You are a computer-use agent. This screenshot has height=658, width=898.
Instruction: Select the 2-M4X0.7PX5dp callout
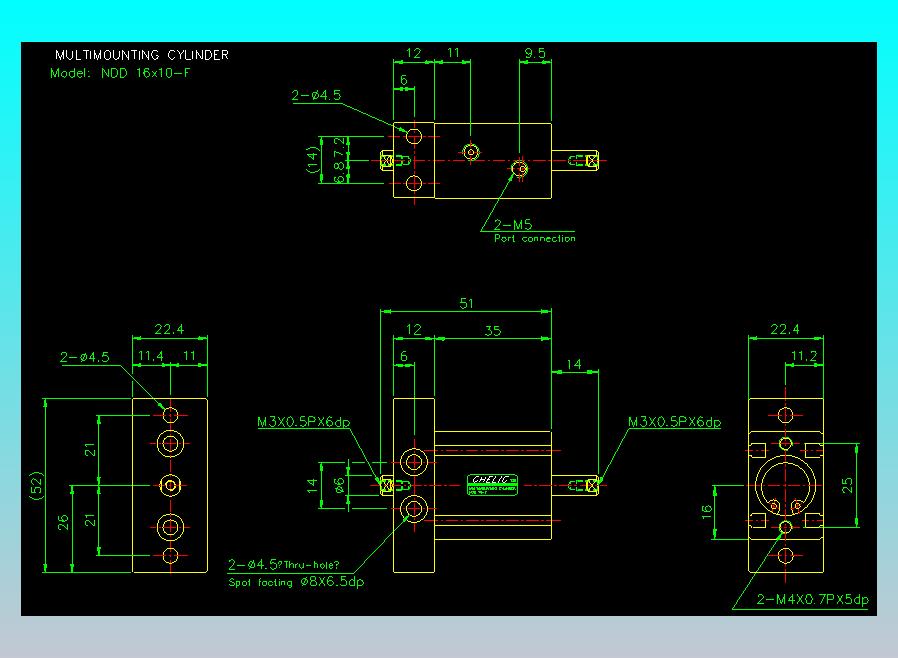click(x=812, y=599)
